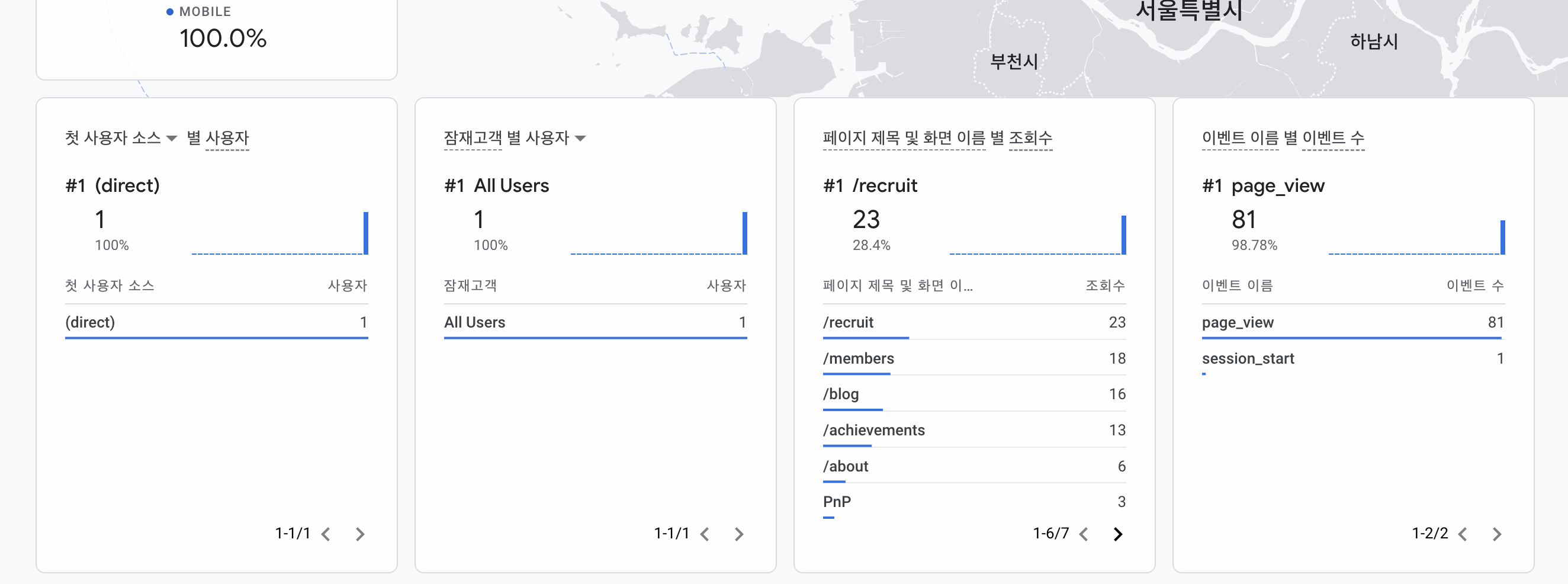Select the /achievements page row

(974, 430)
